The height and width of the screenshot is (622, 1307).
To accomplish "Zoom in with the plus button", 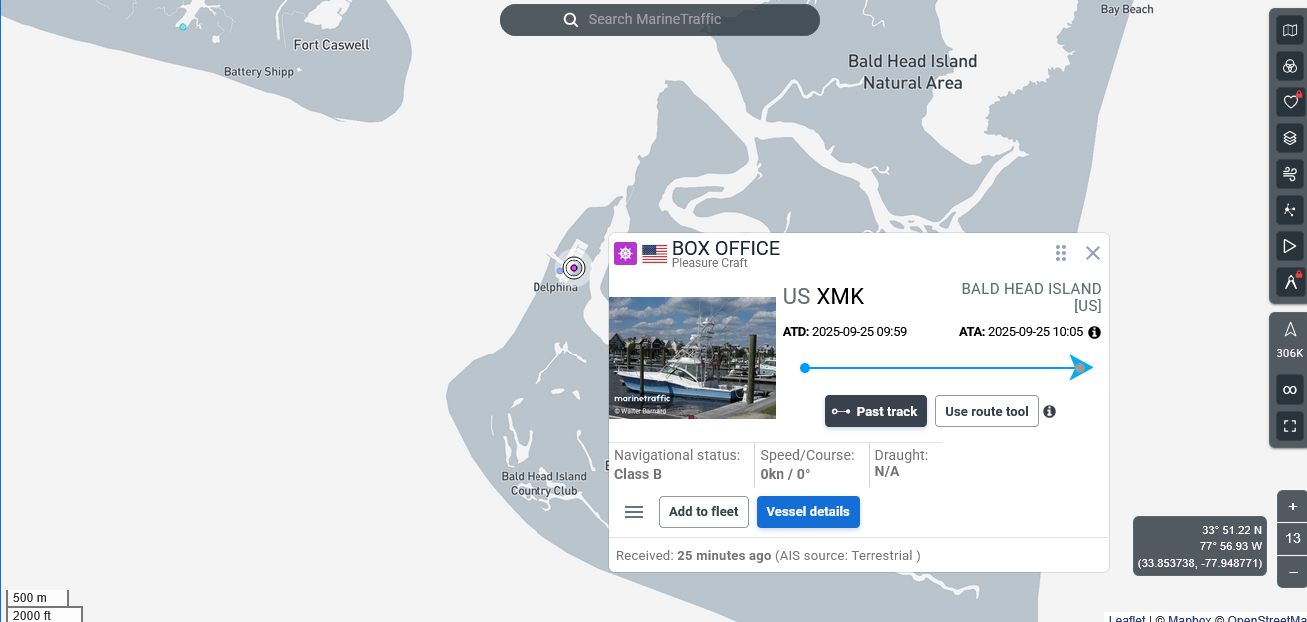I will (x=1293, y=506).
